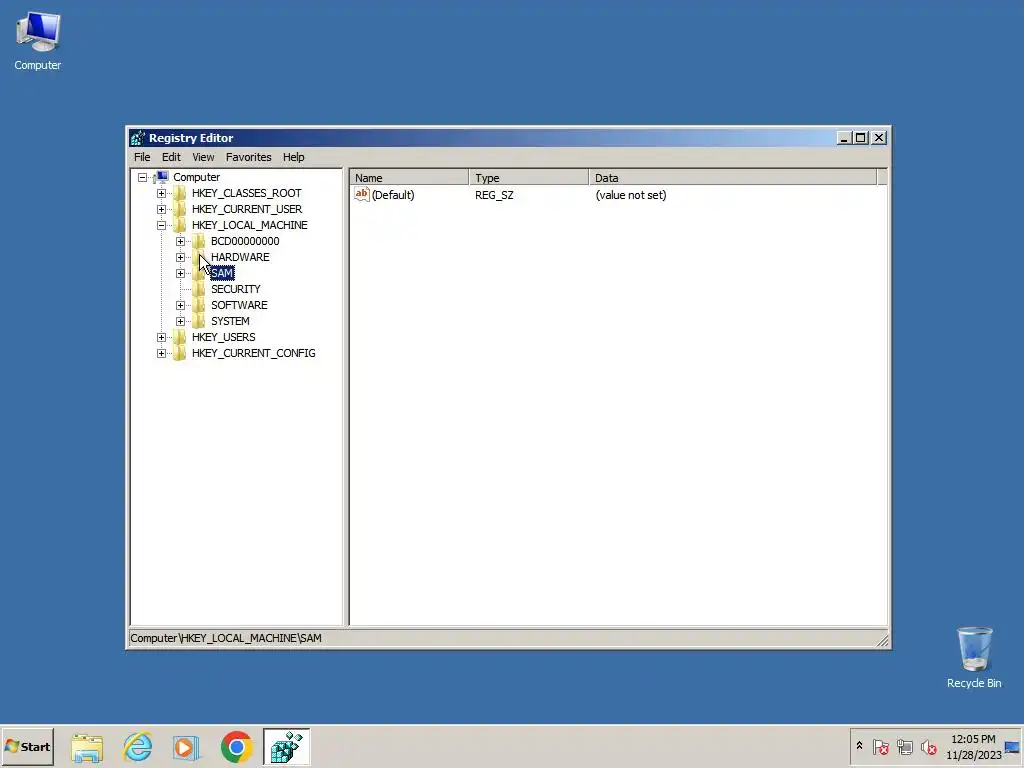Screen dimensions: 1024x768
Task: Click the SOFTWARE folder icon
Action: [199, 305]
